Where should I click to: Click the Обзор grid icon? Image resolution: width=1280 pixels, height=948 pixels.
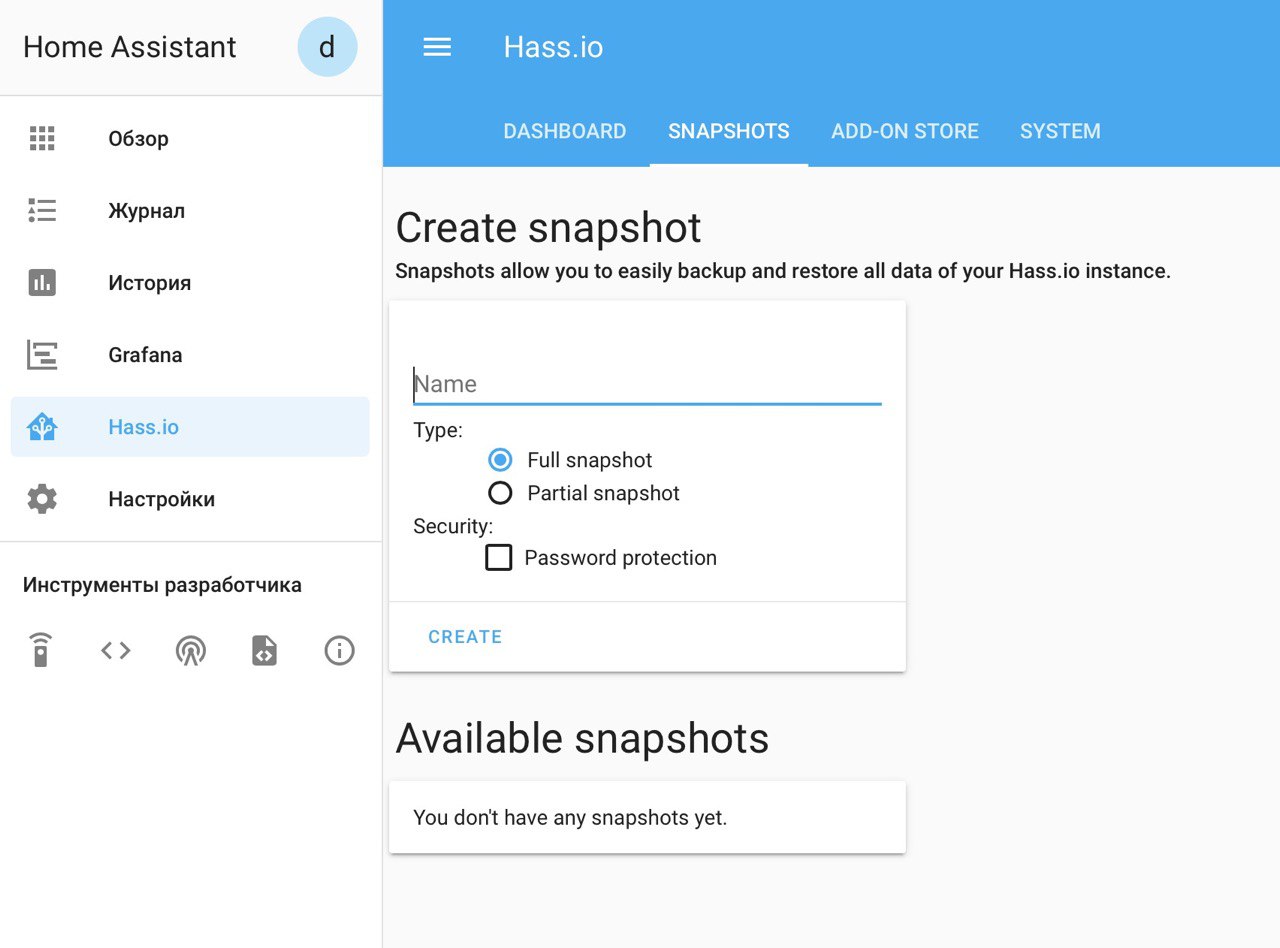42,139
